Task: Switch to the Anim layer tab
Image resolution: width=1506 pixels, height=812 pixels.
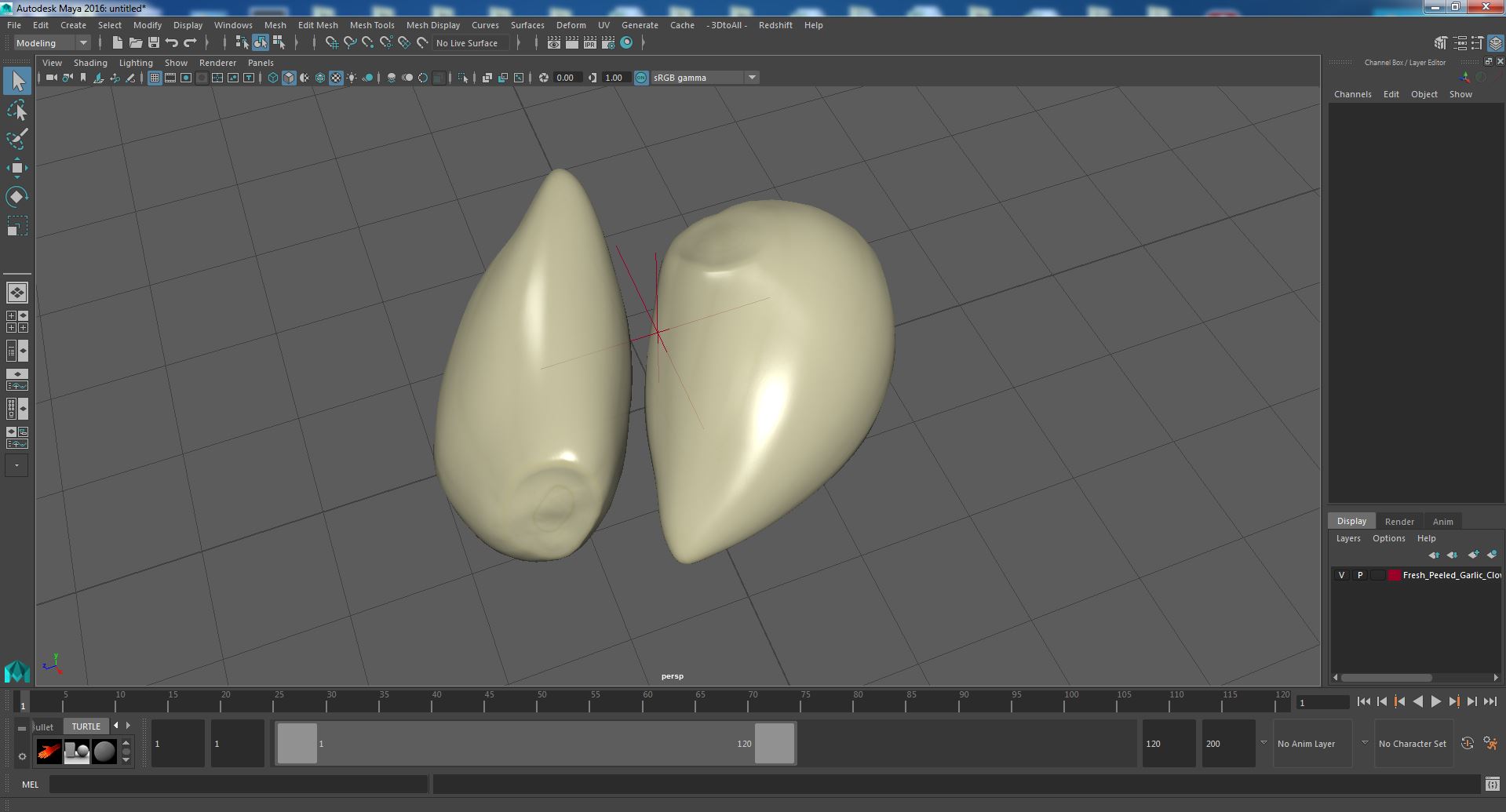Action: 1442,522
